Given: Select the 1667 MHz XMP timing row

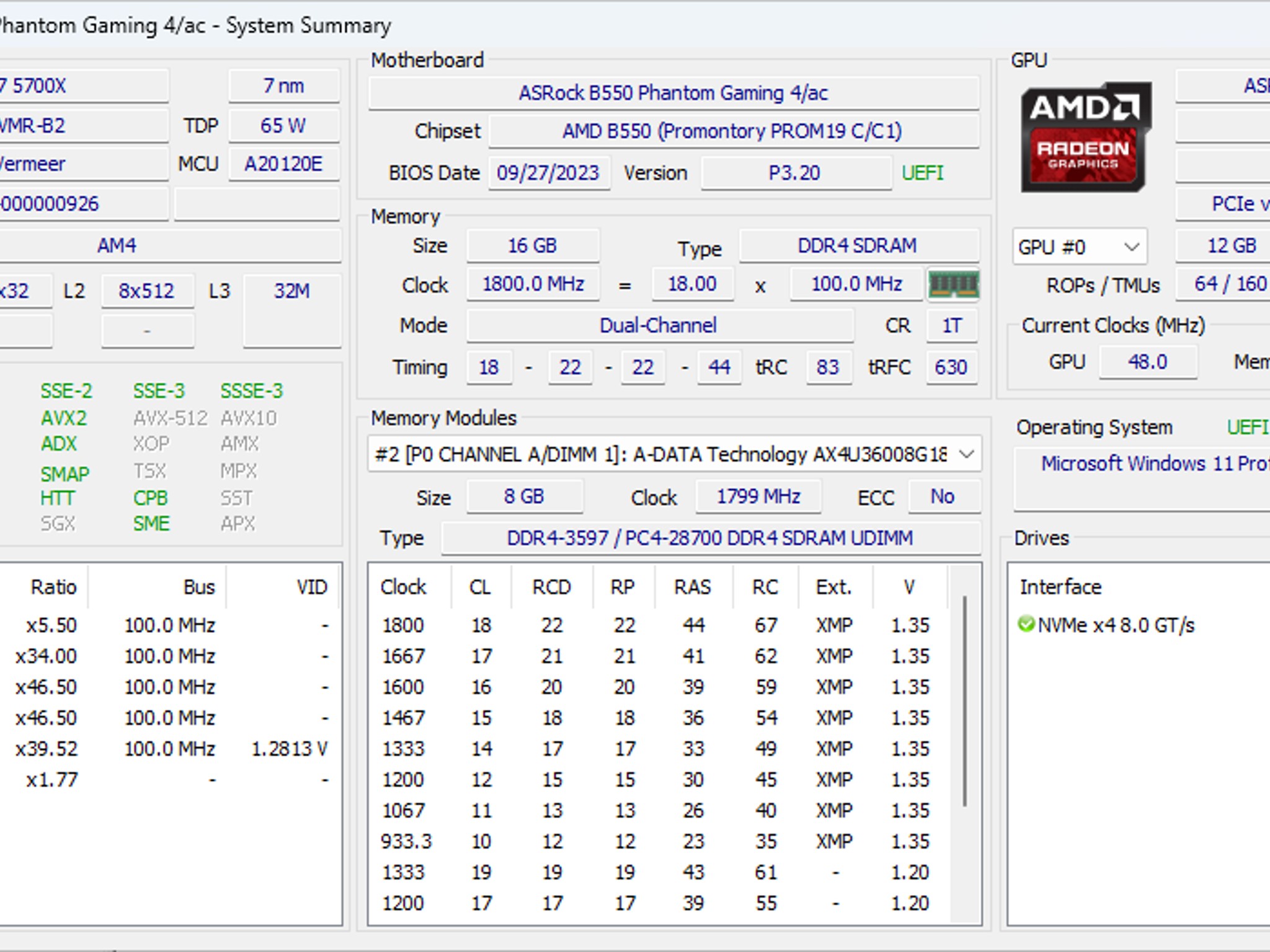Looking at the screenshot, I should click(x=659, y=656).
